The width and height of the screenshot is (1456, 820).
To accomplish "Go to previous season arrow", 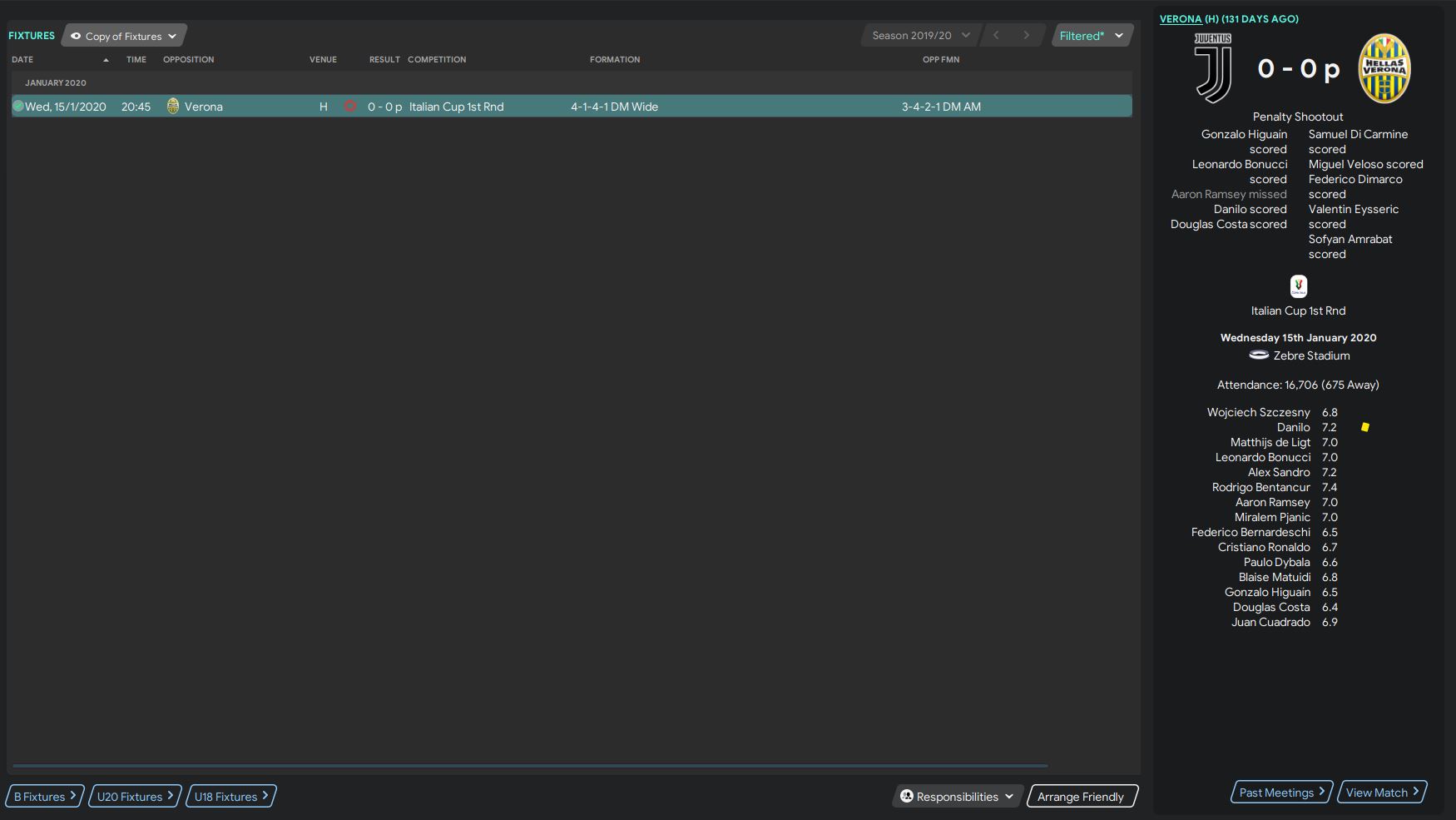I will coord(996,36).
